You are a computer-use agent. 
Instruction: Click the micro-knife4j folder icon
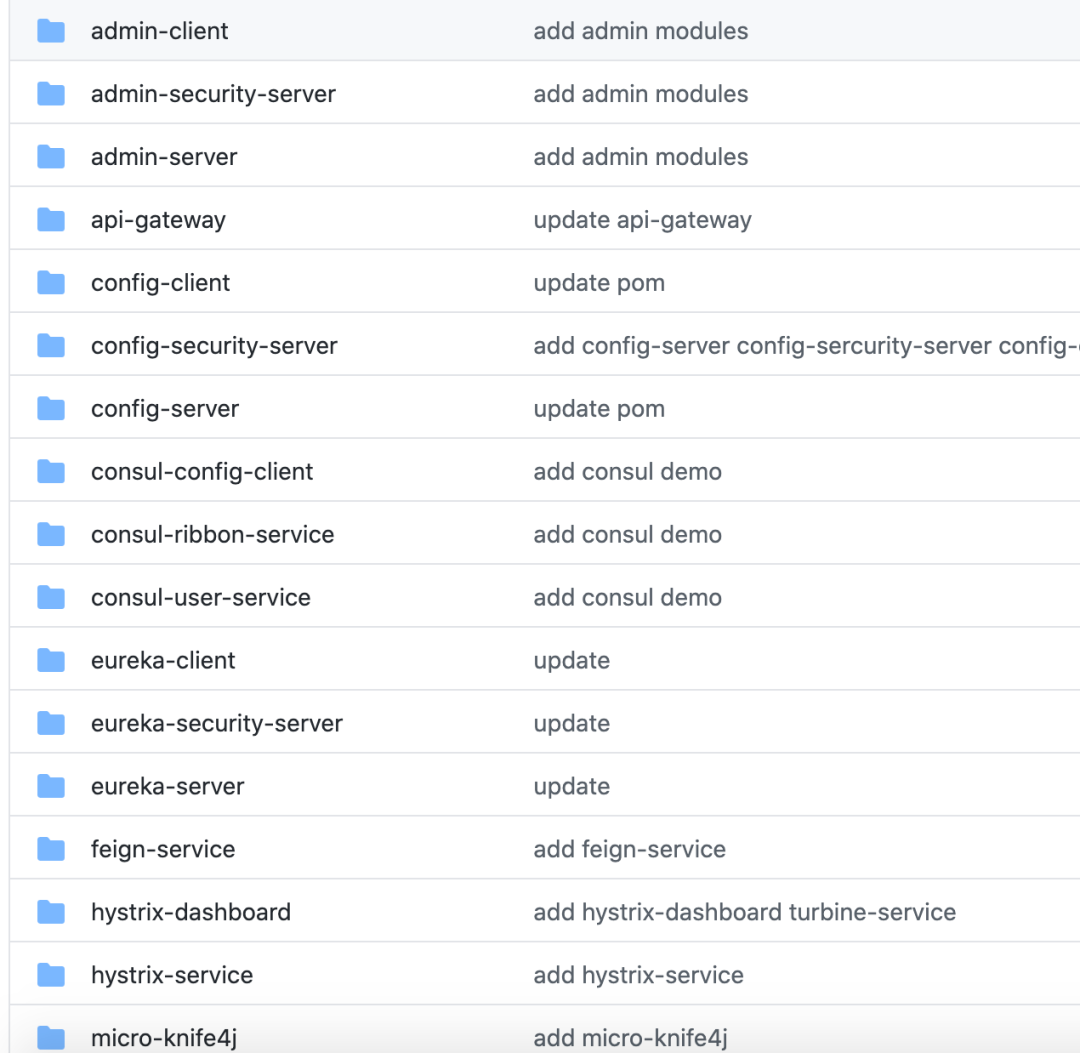[51, 1037]
